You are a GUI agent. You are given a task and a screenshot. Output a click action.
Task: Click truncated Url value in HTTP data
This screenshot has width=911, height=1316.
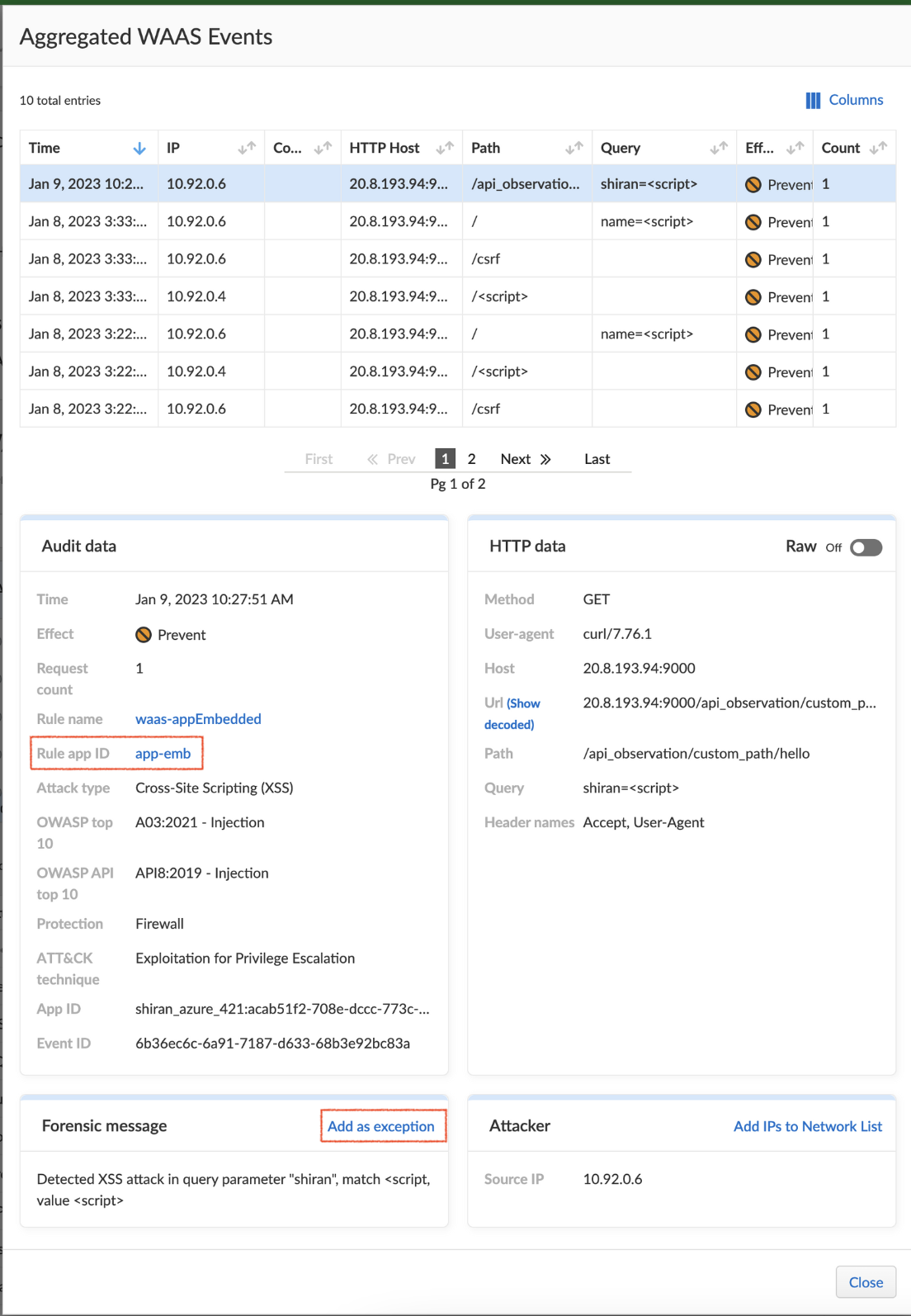tap(729, 703)
